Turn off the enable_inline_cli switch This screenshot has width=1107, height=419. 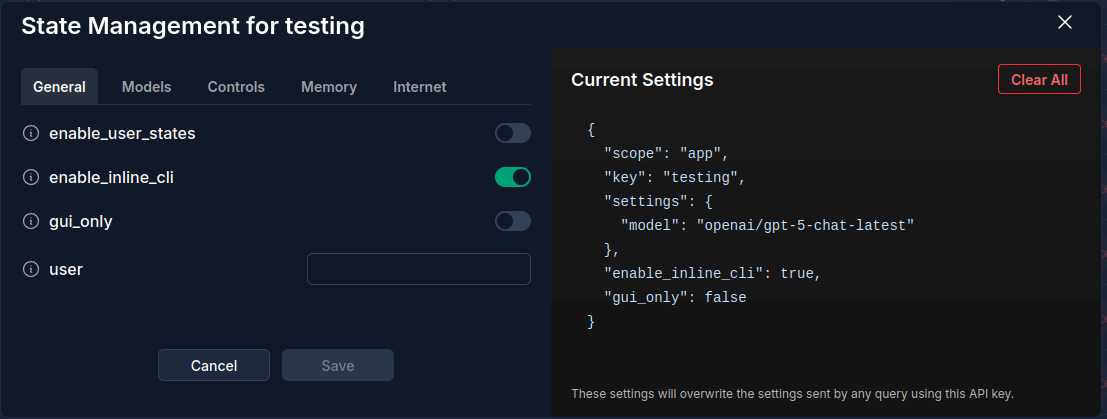513,177
